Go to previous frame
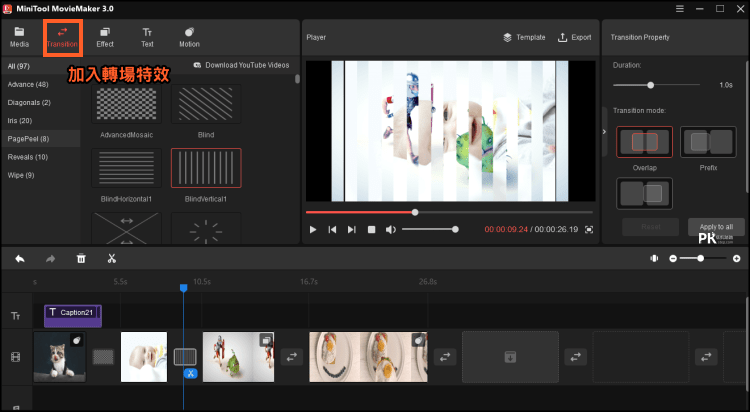Screen dimensions: 750x412 coord(332,230)
